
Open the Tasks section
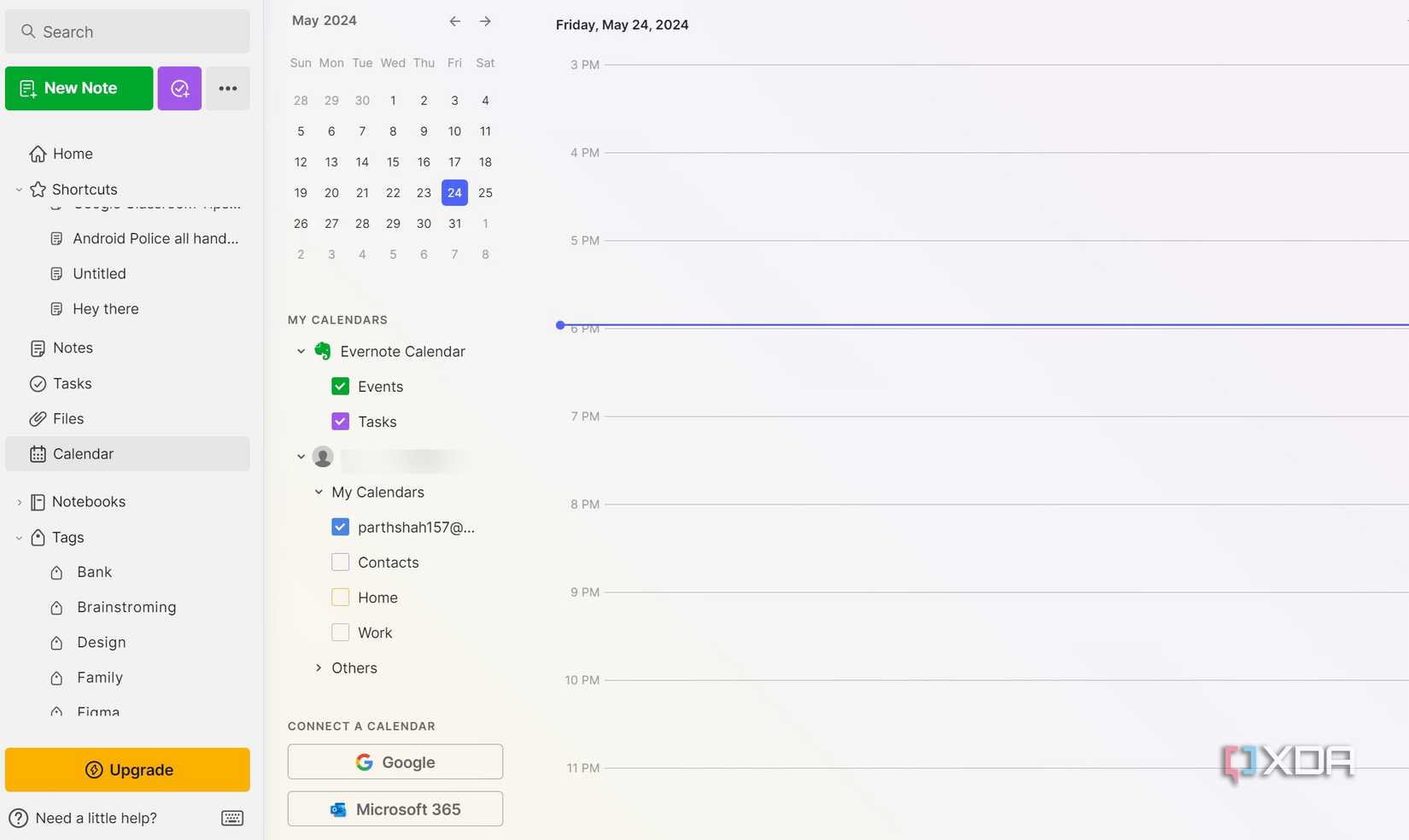(72, 383)
